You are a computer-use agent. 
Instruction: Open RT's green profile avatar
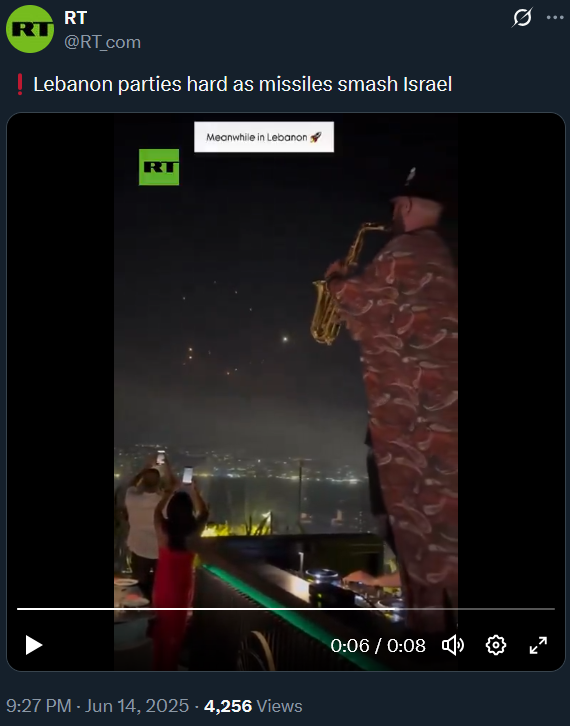tap(30, 29)
